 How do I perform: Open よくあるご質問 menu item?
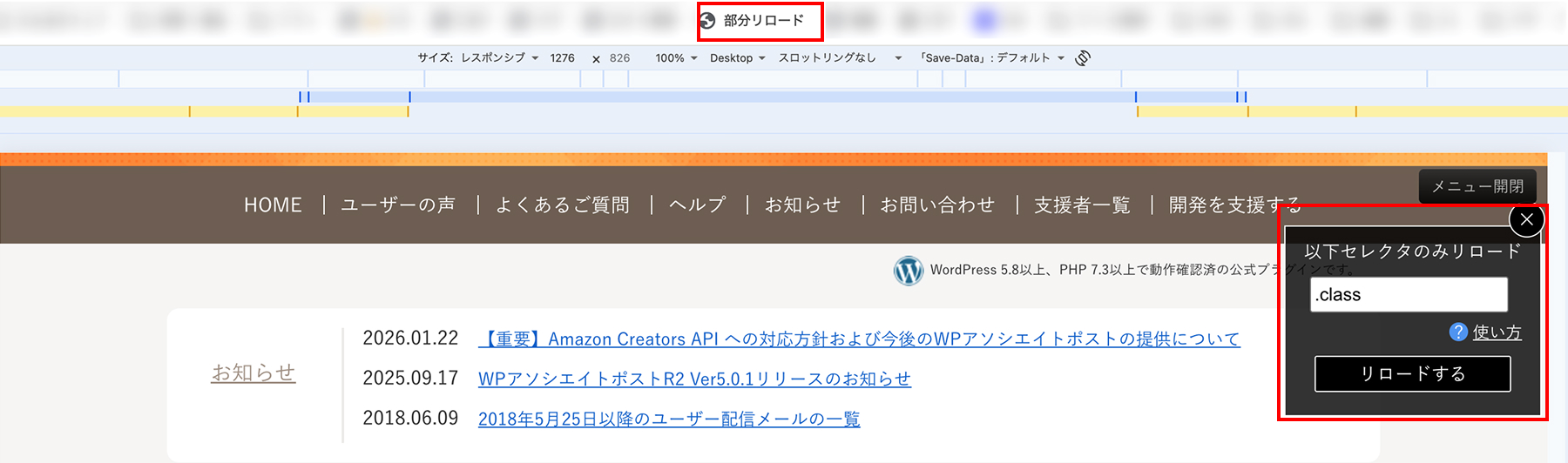[563, 205]
